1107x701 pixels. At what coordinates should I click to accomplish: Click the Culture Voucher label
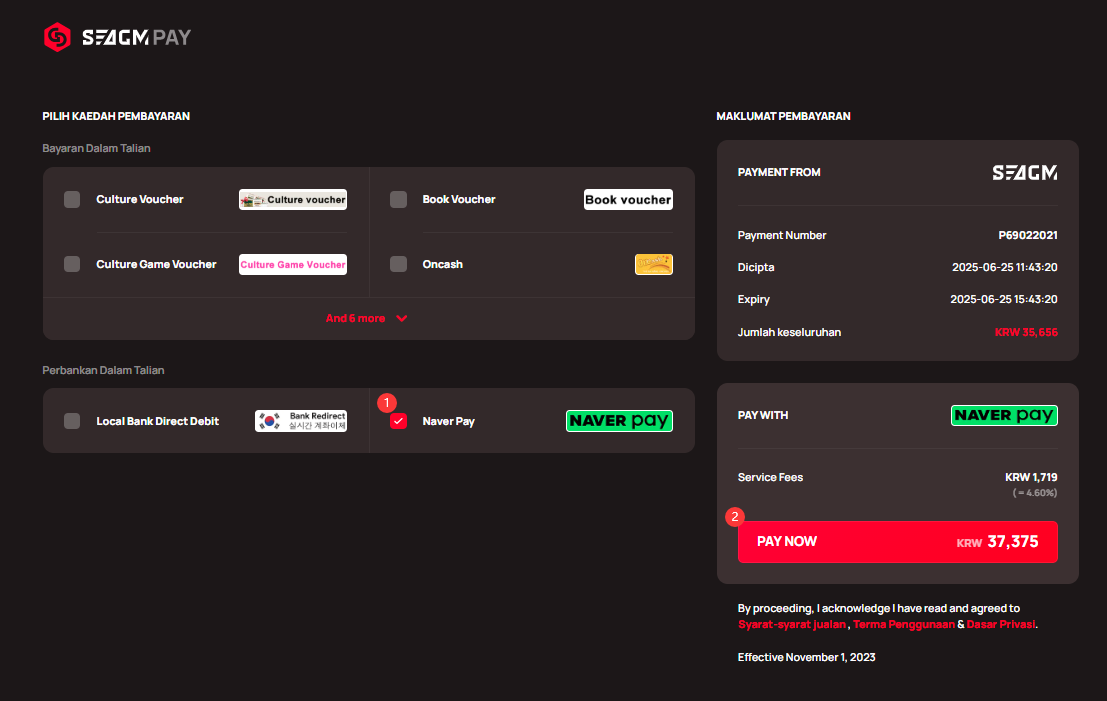click(140, 200)
